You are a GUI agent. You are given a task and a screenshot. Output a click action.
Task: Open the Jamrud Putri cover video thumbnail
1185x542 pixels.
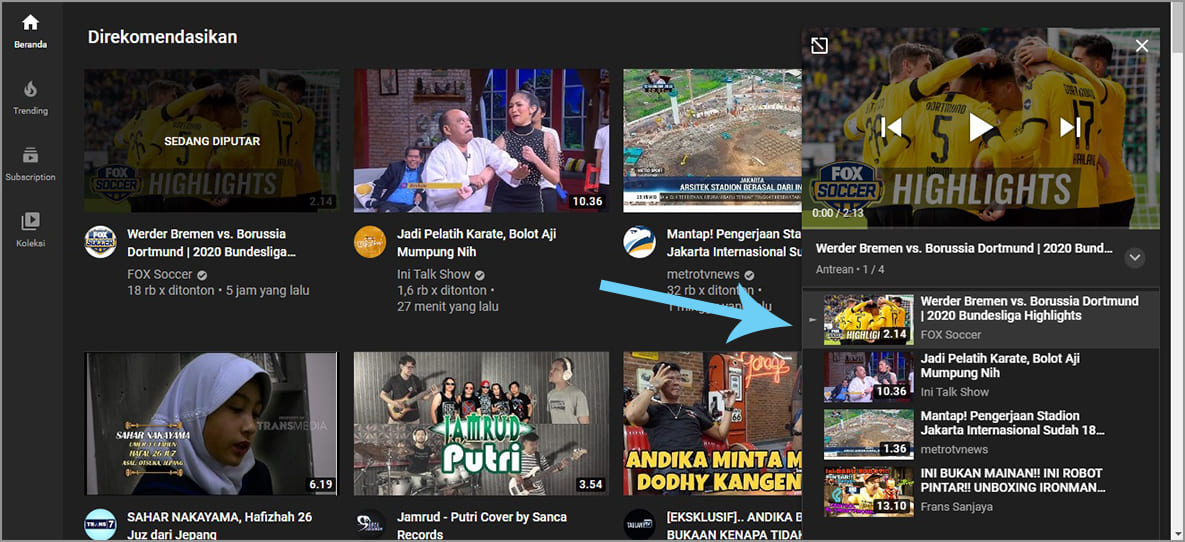481,423
